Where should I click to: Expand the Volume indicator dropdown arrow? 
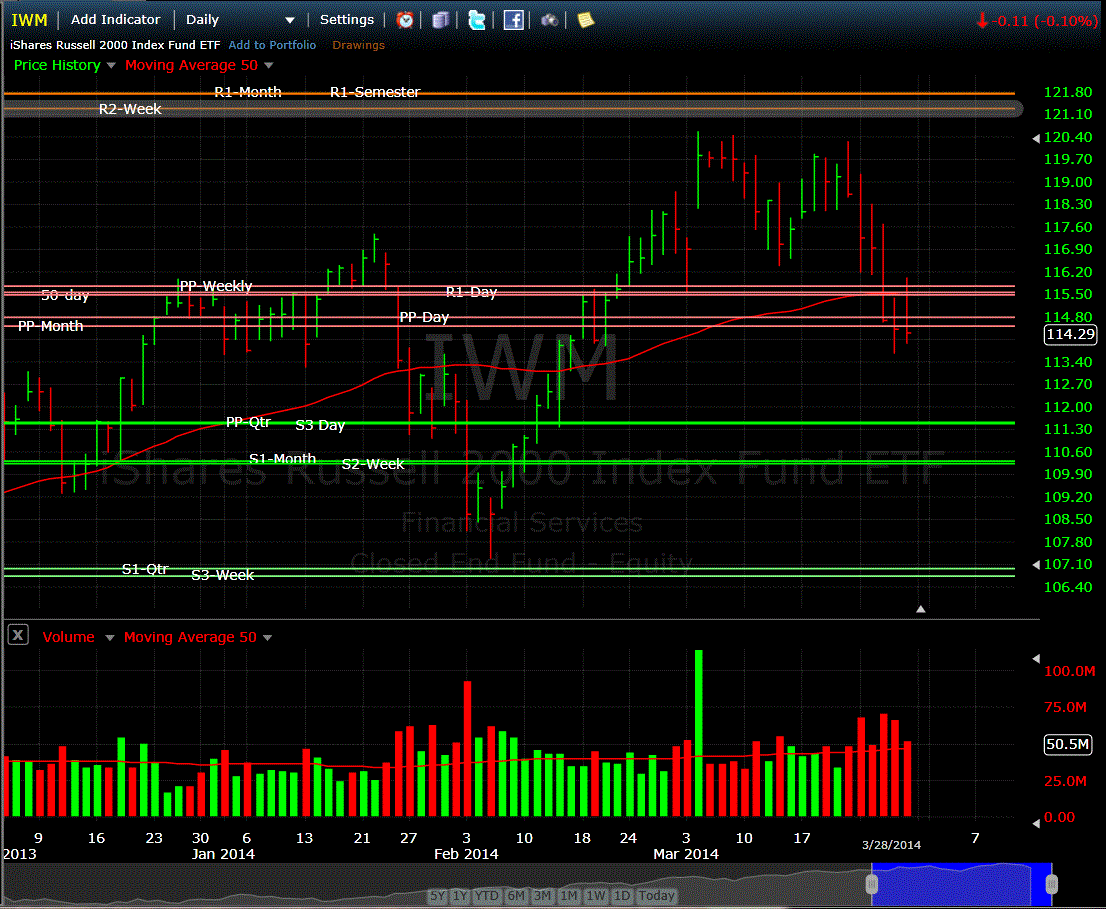110,638
